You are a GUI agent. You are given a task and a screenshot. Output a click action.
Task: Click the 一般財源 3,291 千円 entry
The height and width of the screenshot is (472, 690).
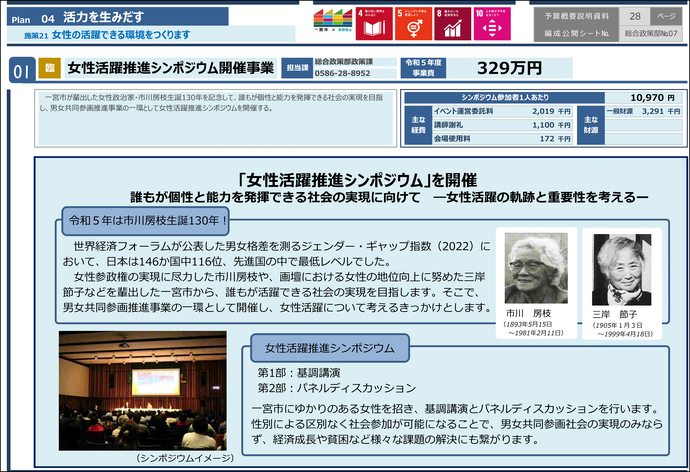coord(643,111)
